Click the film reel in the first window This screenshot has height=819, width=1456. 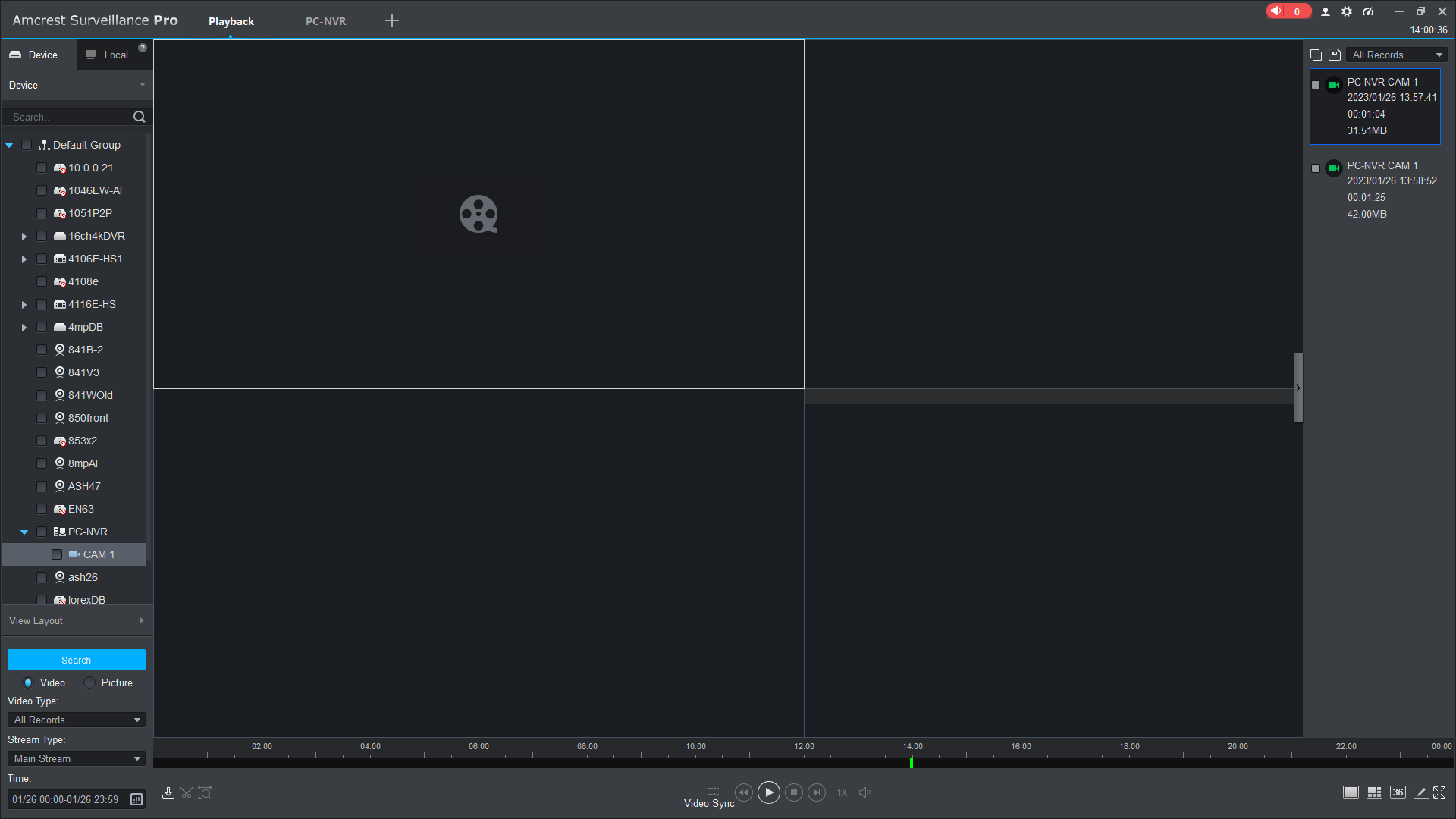(x=479, y=214)
